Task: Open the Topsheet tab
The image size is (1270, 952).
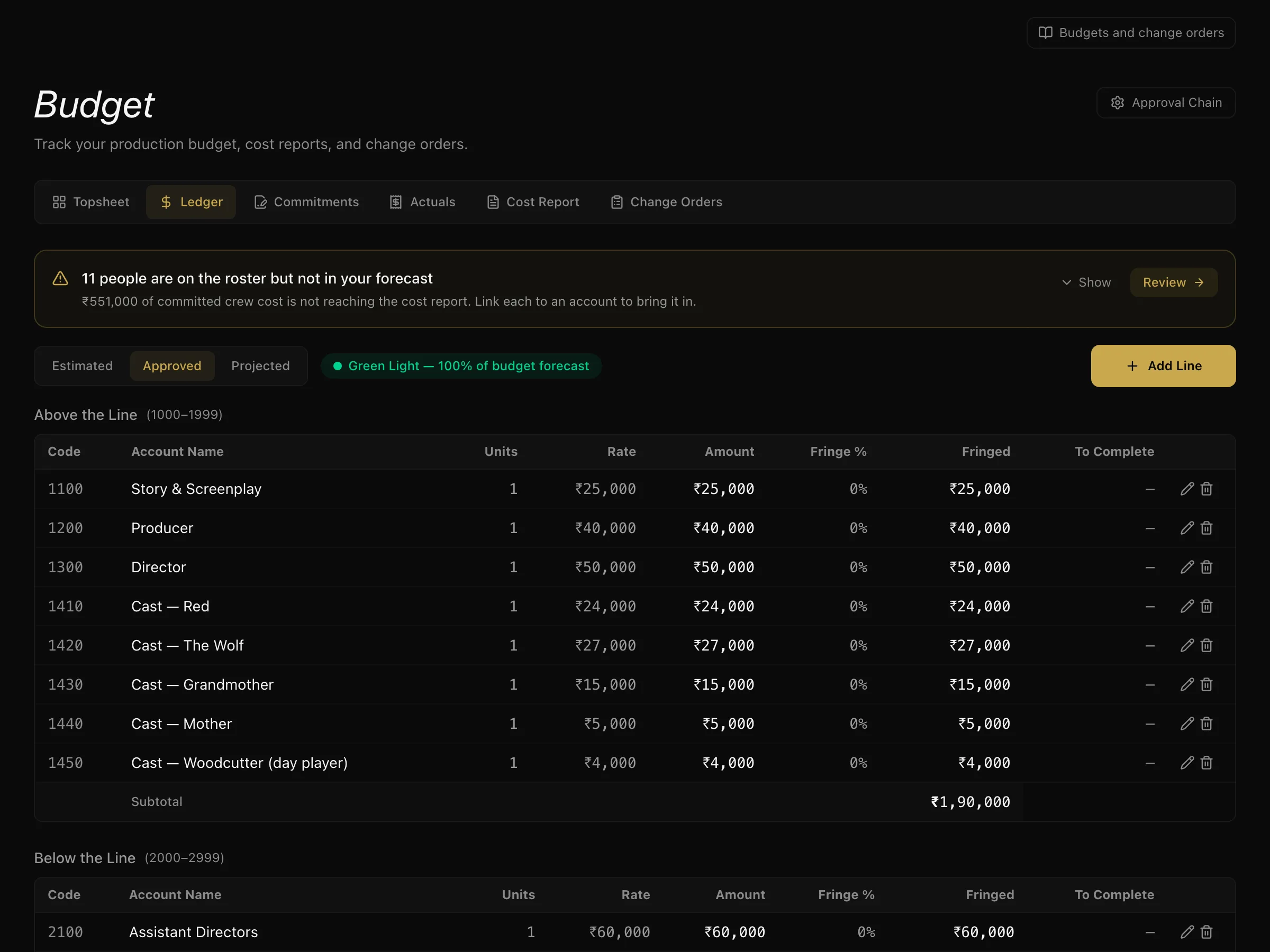Action: (x=90, y=202)
